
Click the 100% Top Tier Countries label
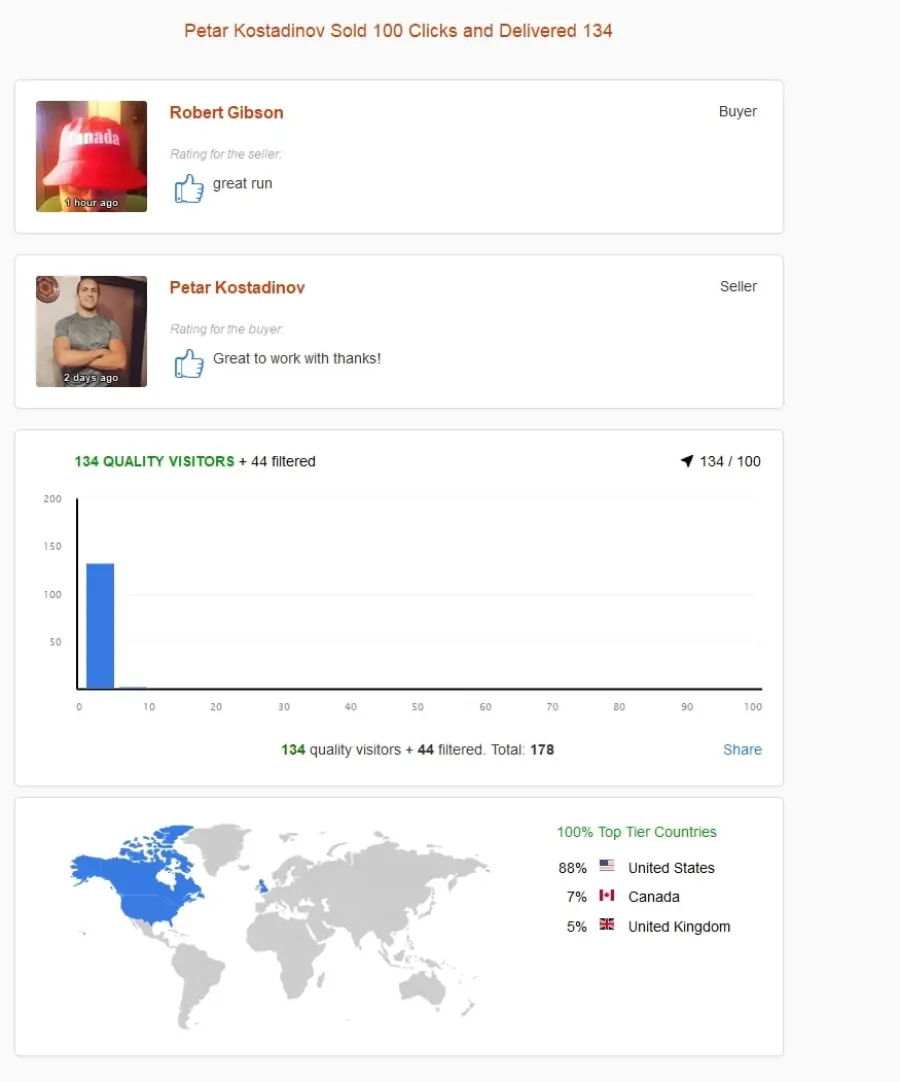tap(636, 832)
